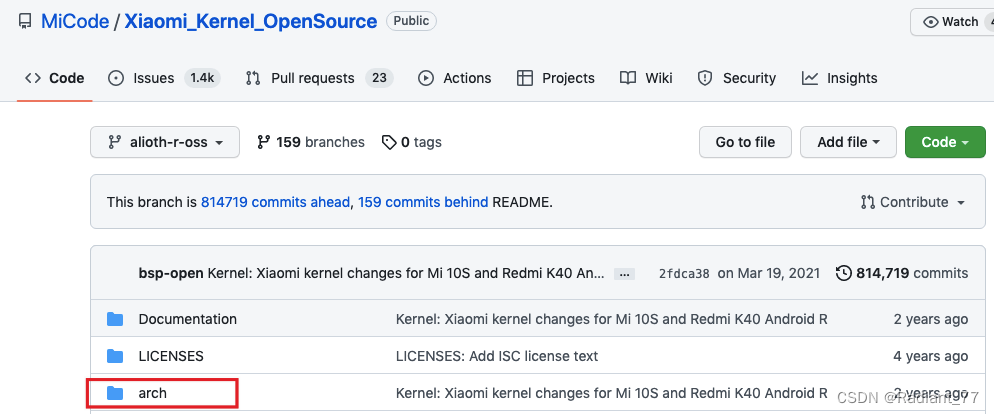Select the Code tab
The height and width of the screenshot is (414, 994).
55,78
